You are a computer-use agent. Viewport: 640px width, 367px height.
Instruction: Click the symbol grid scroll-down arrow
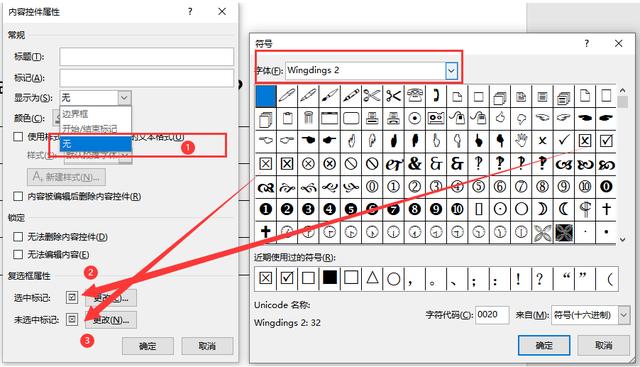tap(622, 240)
